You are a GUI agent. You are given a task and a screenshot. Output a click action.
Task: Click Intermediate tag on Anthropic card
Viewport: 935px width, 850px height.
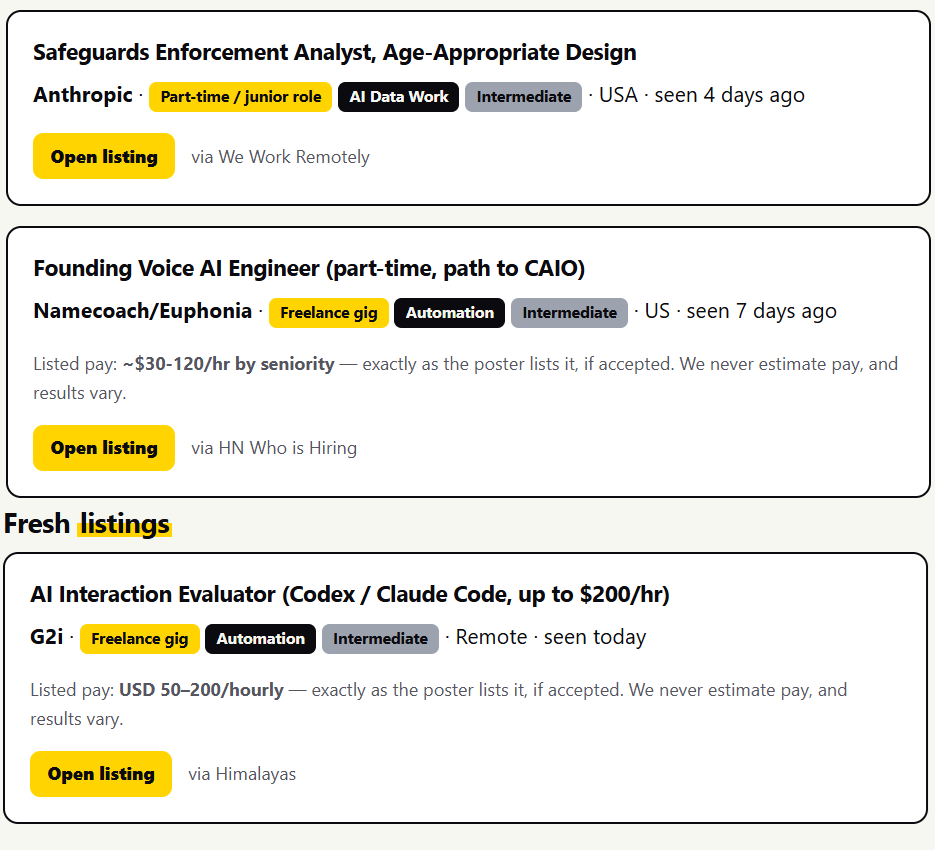coord(524,97)
